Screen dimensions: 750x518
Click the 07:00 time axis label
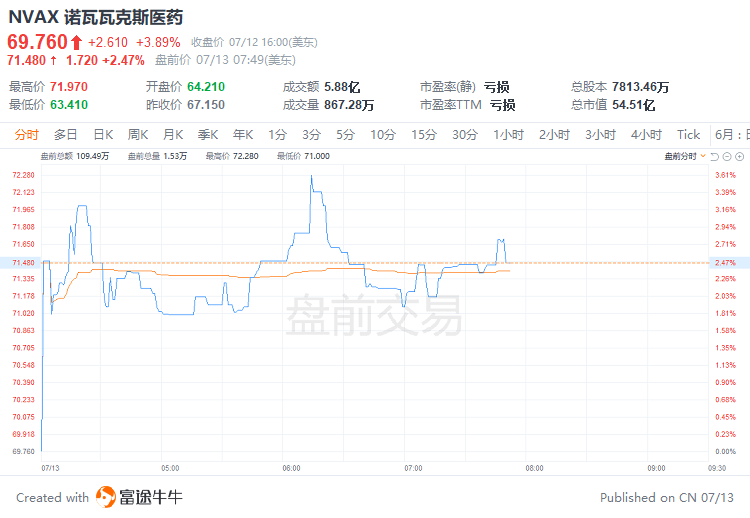coord(413,468)
